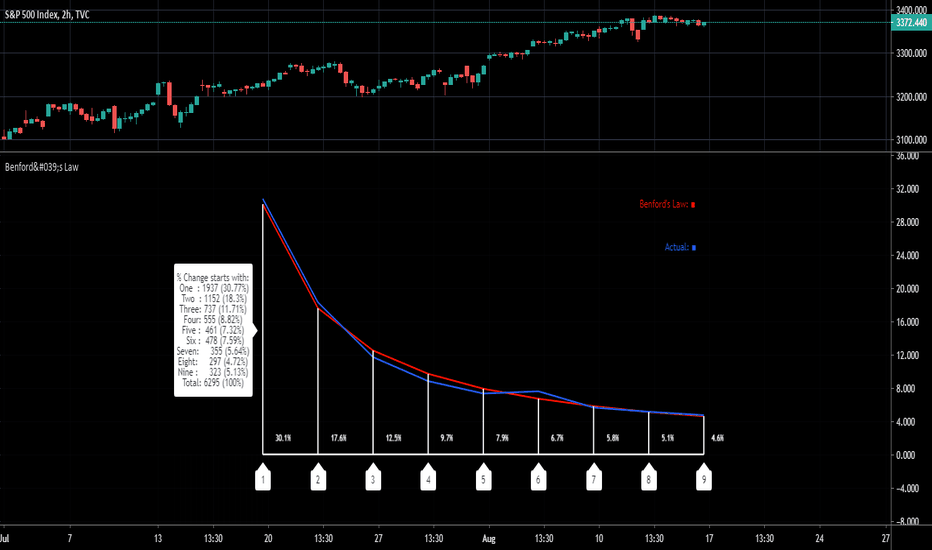Viewport: 932px width, 550px height.
Task: Click the 16.000 indicator scale label
Action: click(907, 322)
